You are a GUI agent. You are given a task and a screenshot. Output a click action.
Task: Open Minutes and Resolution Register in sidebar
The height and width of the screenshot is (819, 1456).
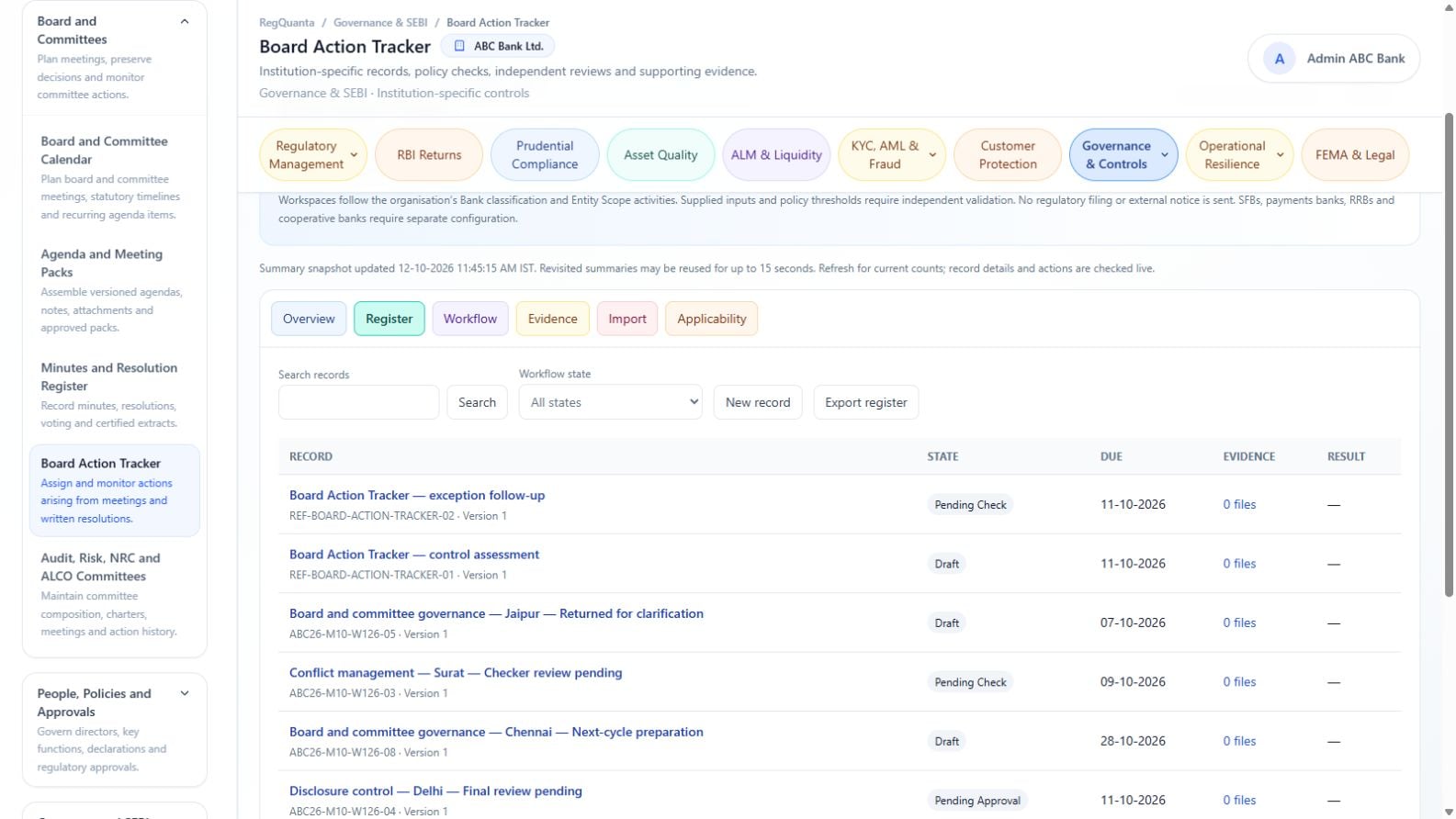coord(115,395)
